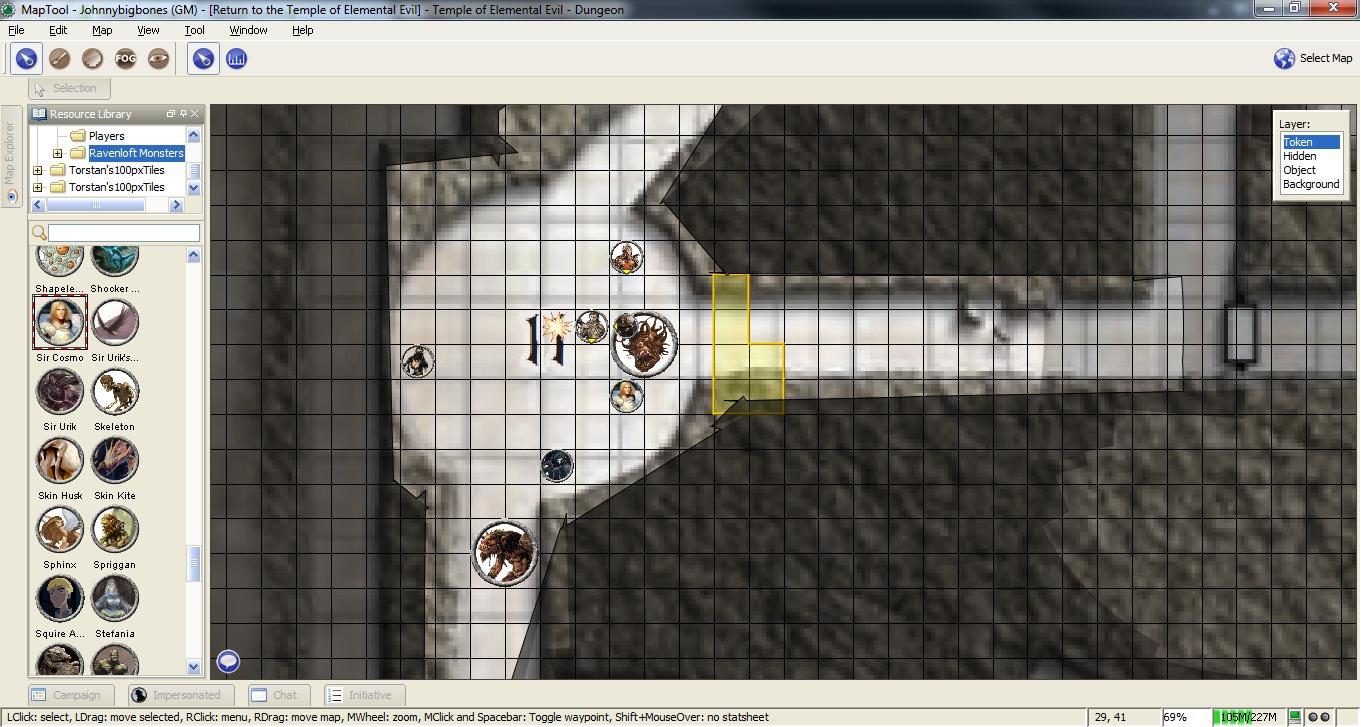Select the Ravenloft Monsters folder row
The width and height of the screenshot is (1361, 727).
[x=127, y=153]
